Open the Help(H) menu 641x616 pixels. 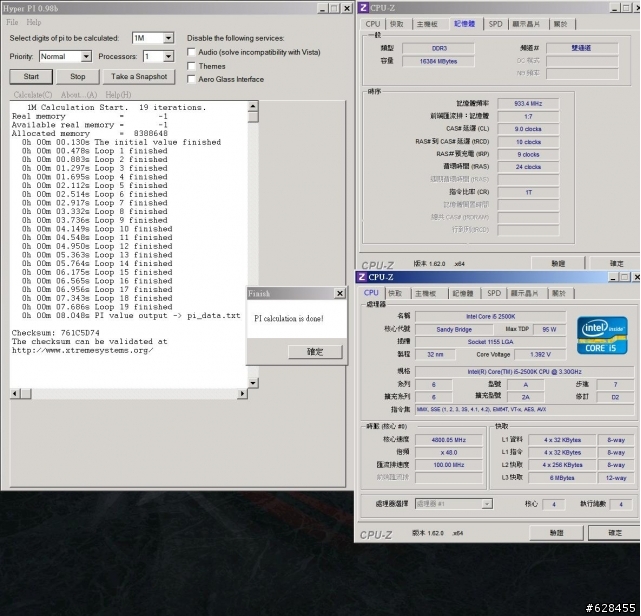pyautogui.click(x=118, y=94)
